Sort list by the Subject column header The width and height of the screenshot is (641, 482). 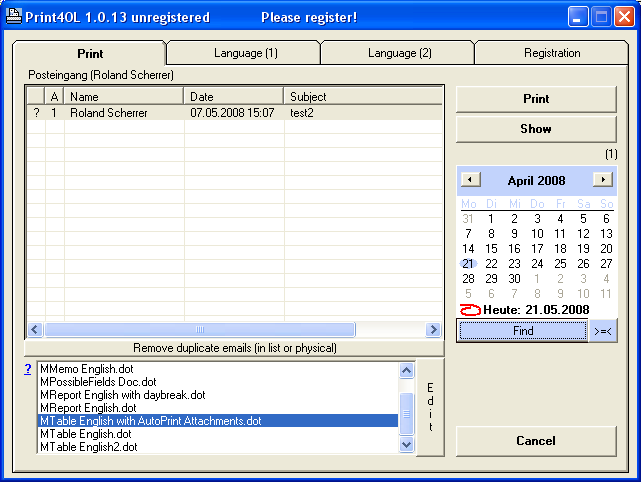coord(363,96)
